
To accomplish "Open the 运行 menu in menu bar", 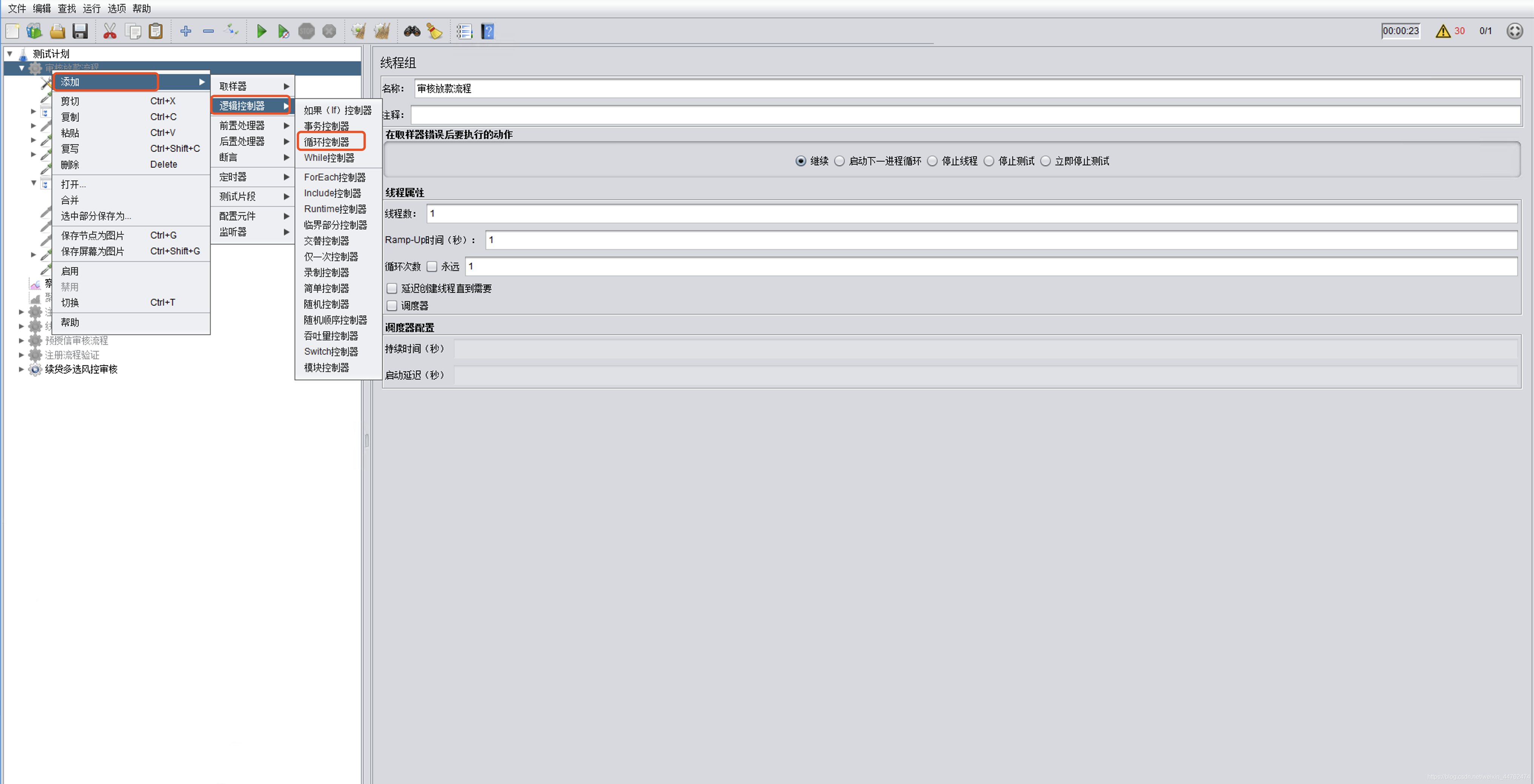I will (91, 8).
